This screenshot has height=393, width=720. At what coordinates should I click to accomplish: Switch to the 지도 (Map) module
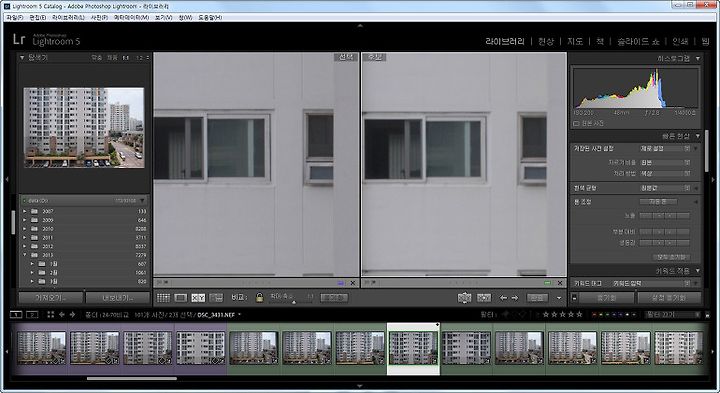coord(575,41)
